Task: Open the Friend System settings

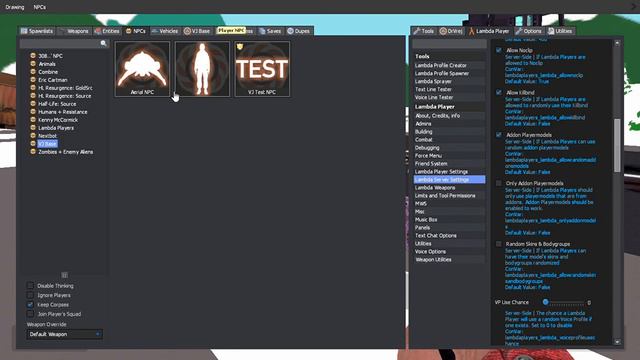Action: 449,164
